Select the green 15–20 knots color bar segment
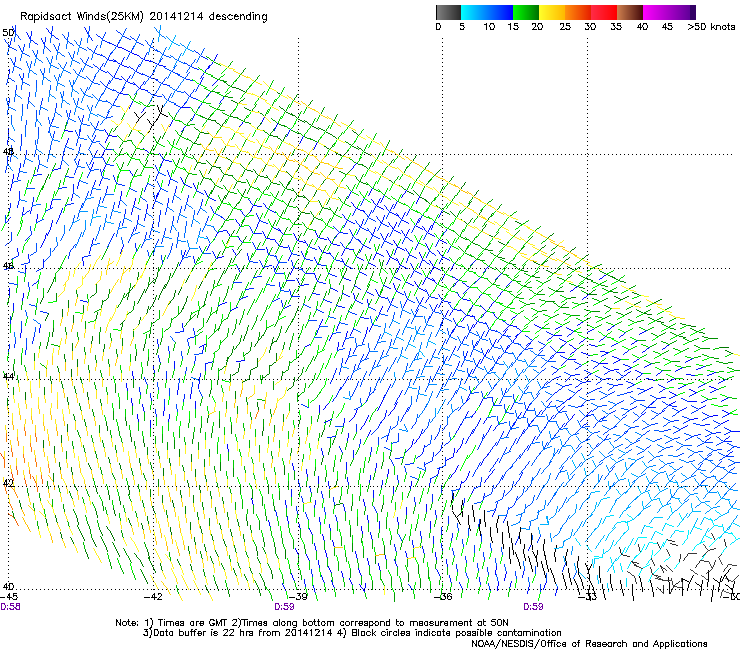The image size is (740, 650). (526, 12)
